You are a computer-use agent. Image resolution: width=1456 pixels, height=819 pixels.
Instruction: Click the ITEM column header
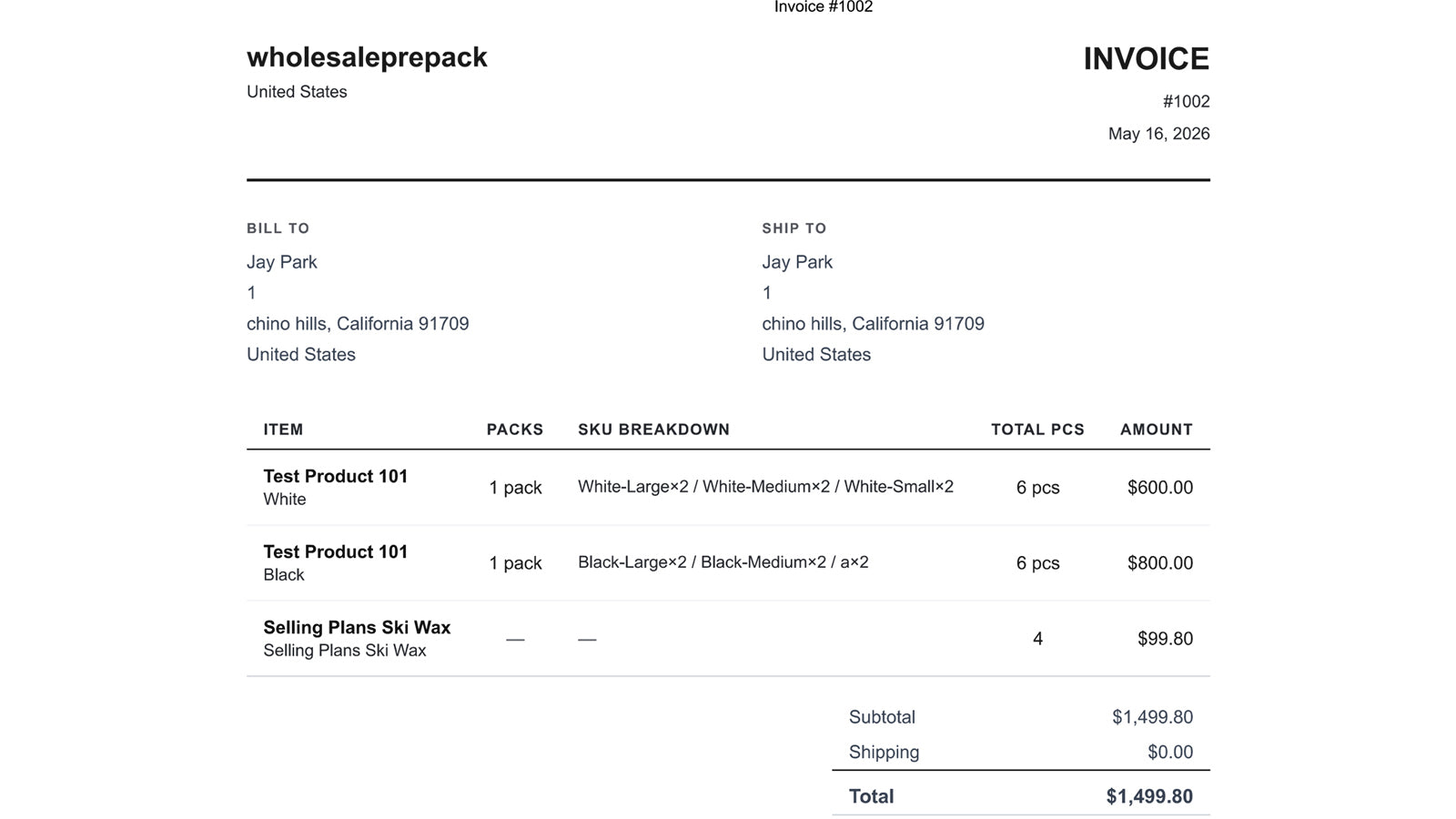(283, 430)
